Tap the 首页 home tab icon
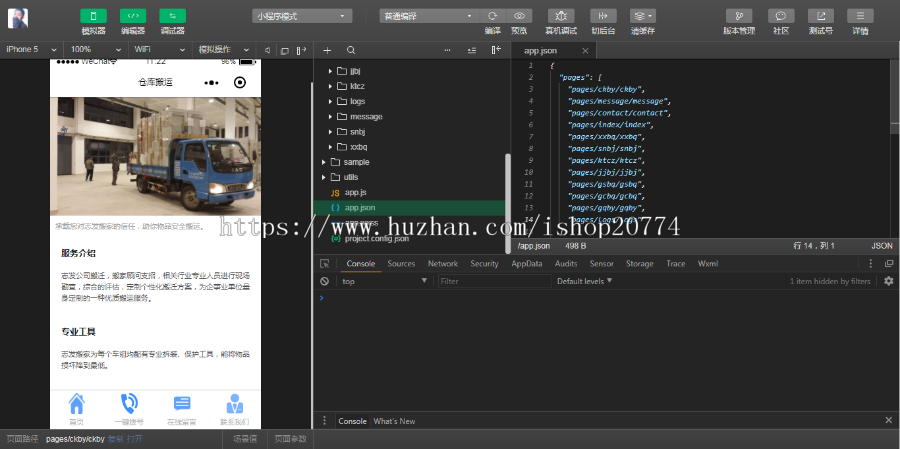The width and height of the screenshot is (900, 449). click(x=76, y=404)
